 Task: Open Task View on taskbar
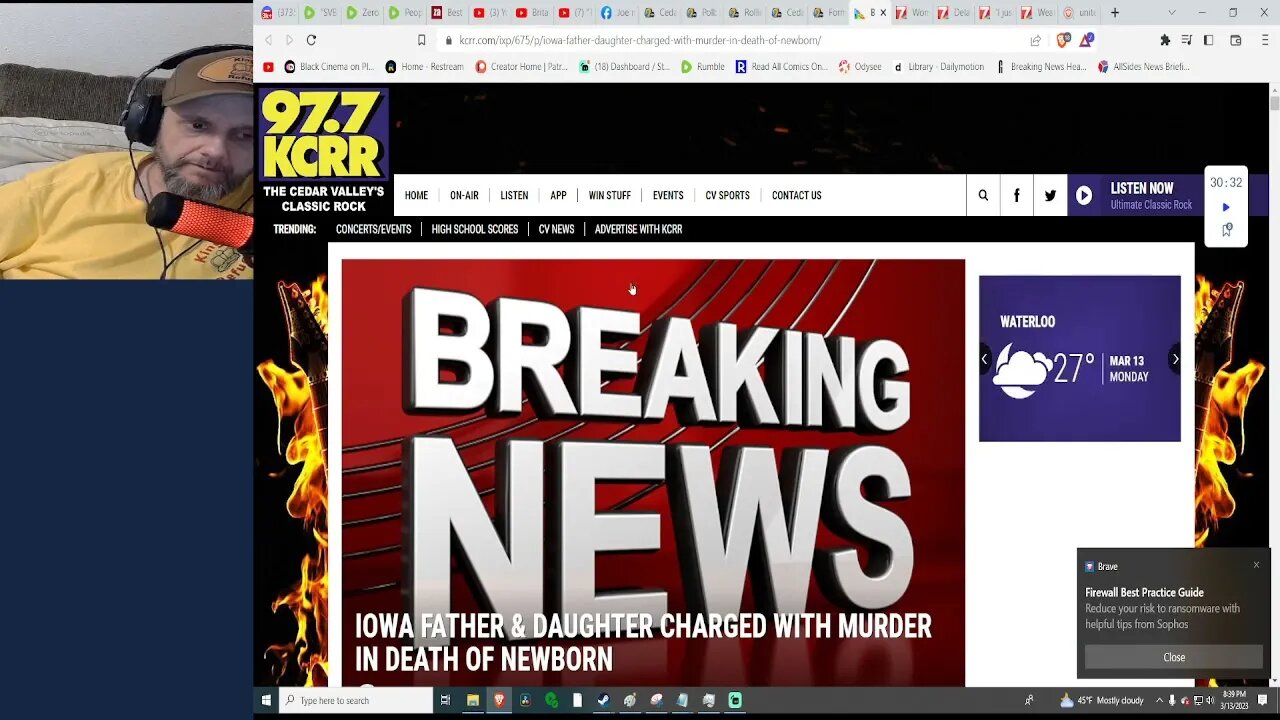coord(445,700)
